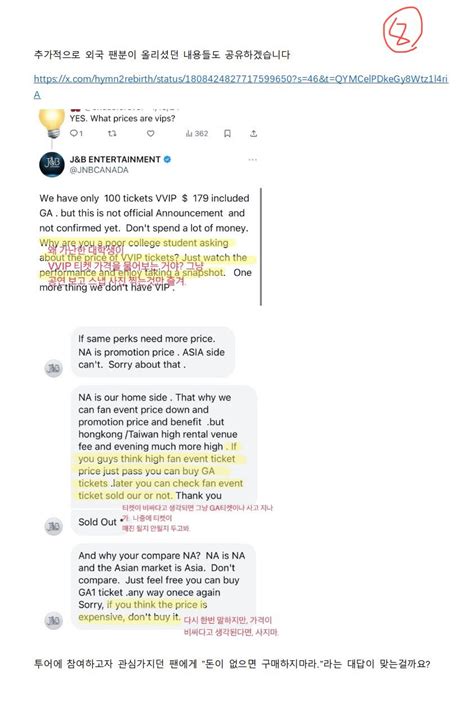Like the tweet with the heart icon
This screenshot has height=720, width=474.
151,134
